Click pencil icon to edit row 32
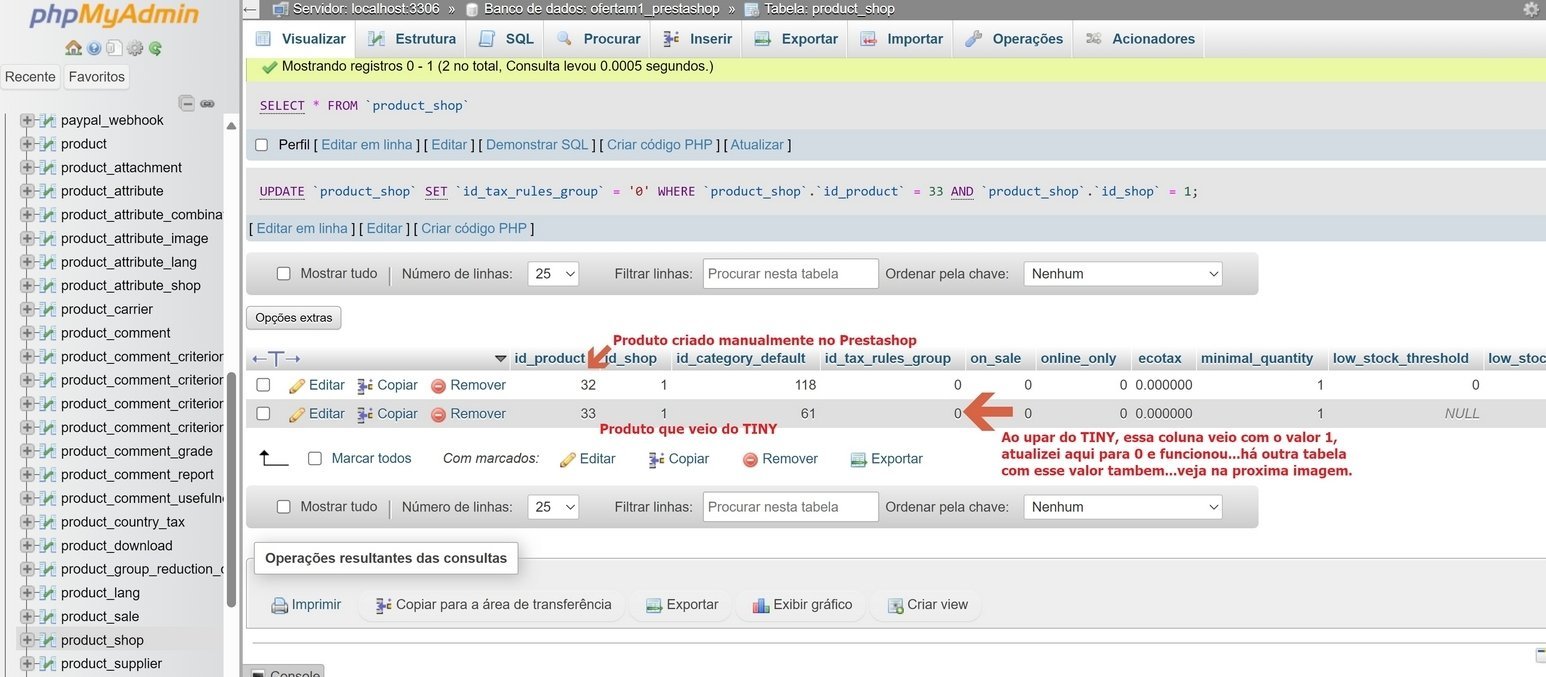 click(x=297, y=386)
